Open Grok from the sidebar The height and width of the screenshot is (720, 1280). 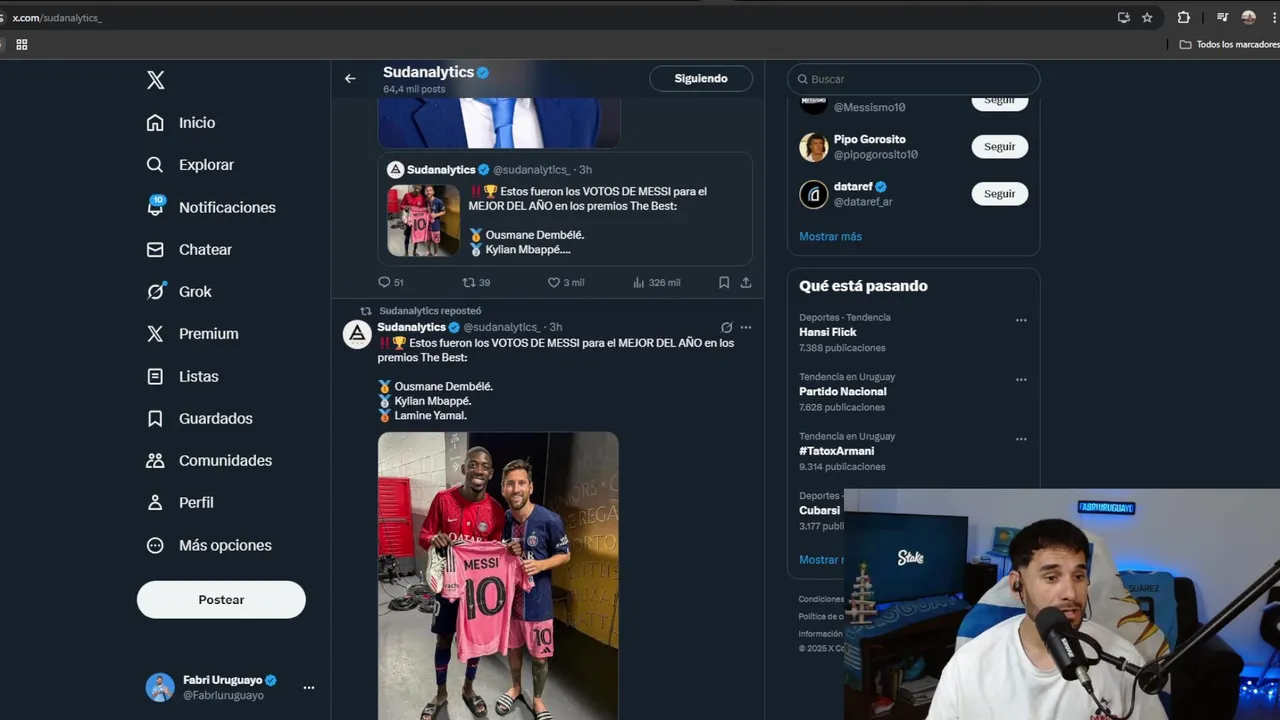tap(179, 291)
